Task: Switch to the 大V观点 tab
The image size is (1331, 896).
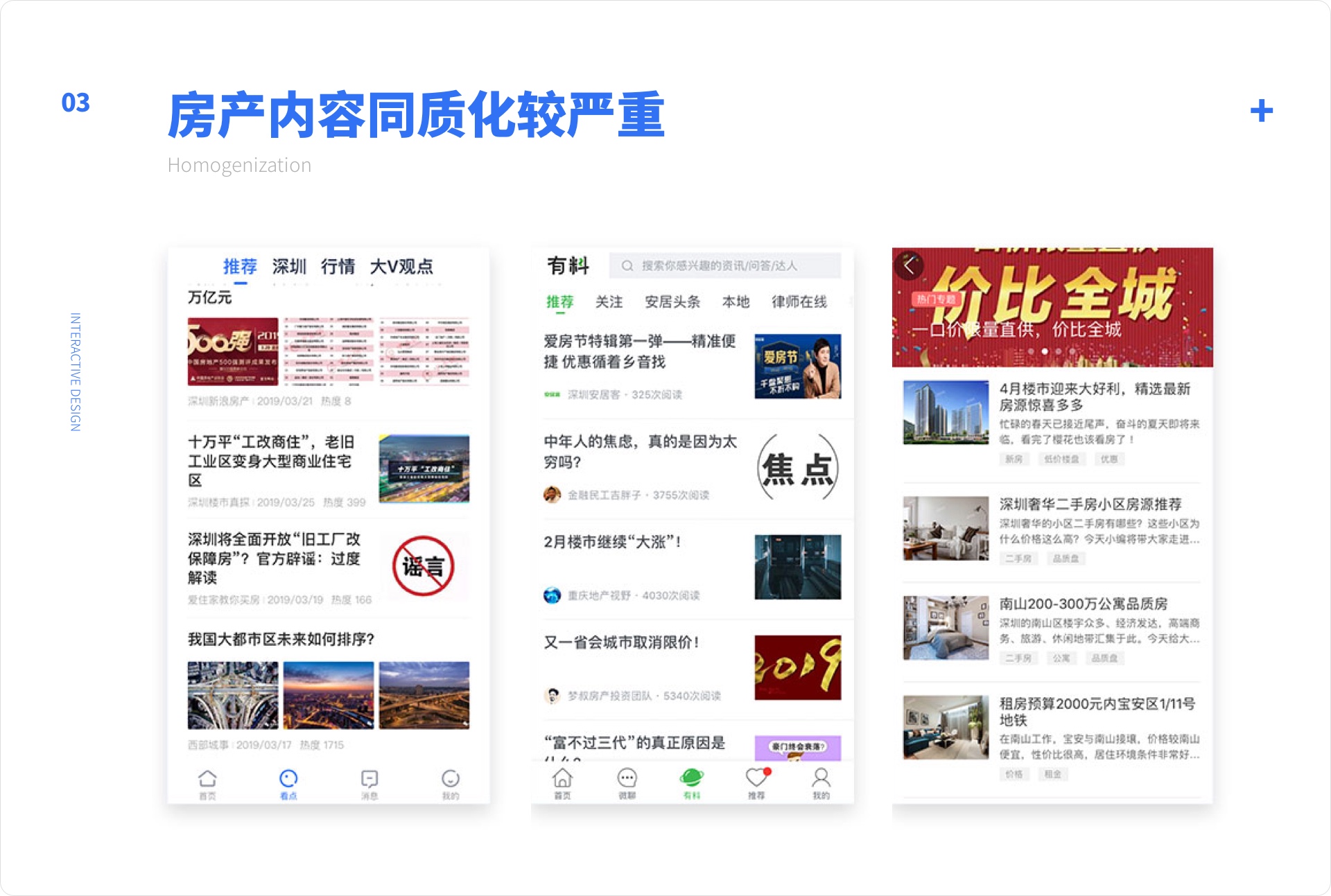Action: 401,267
